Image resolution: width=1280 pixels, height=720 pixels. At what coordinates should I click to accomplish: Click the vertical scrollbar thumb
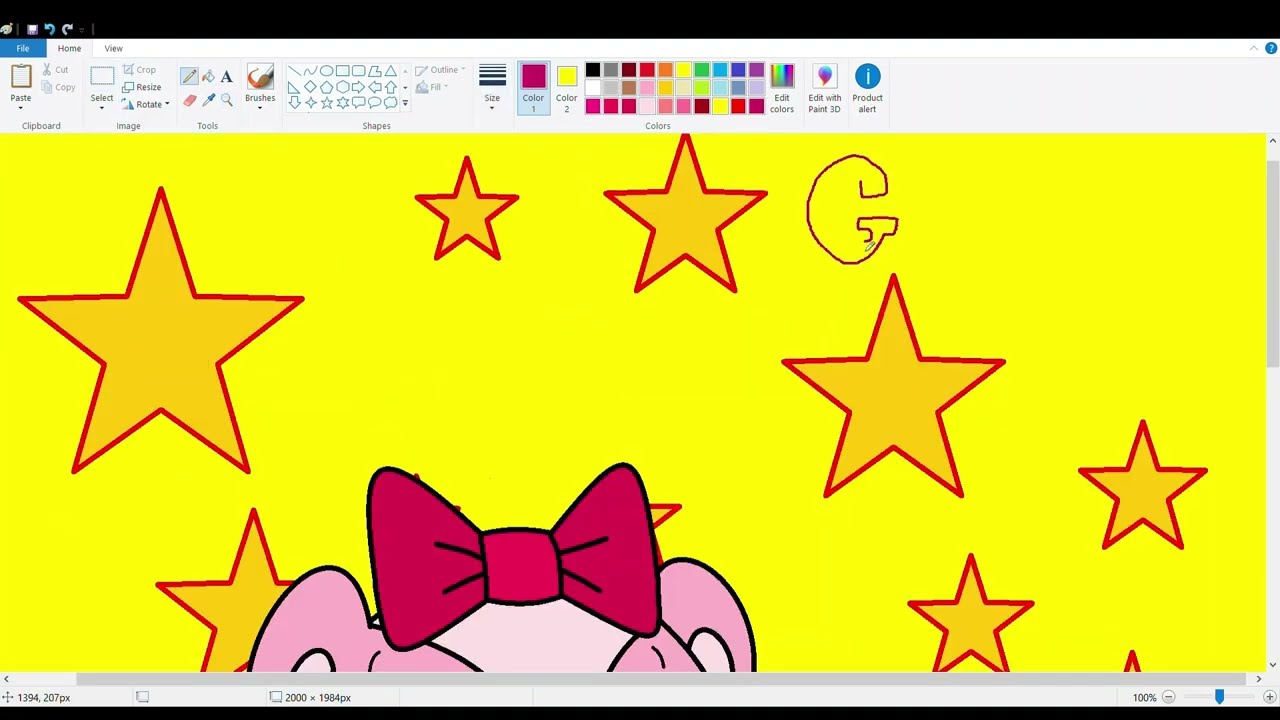click(1272, 262)
